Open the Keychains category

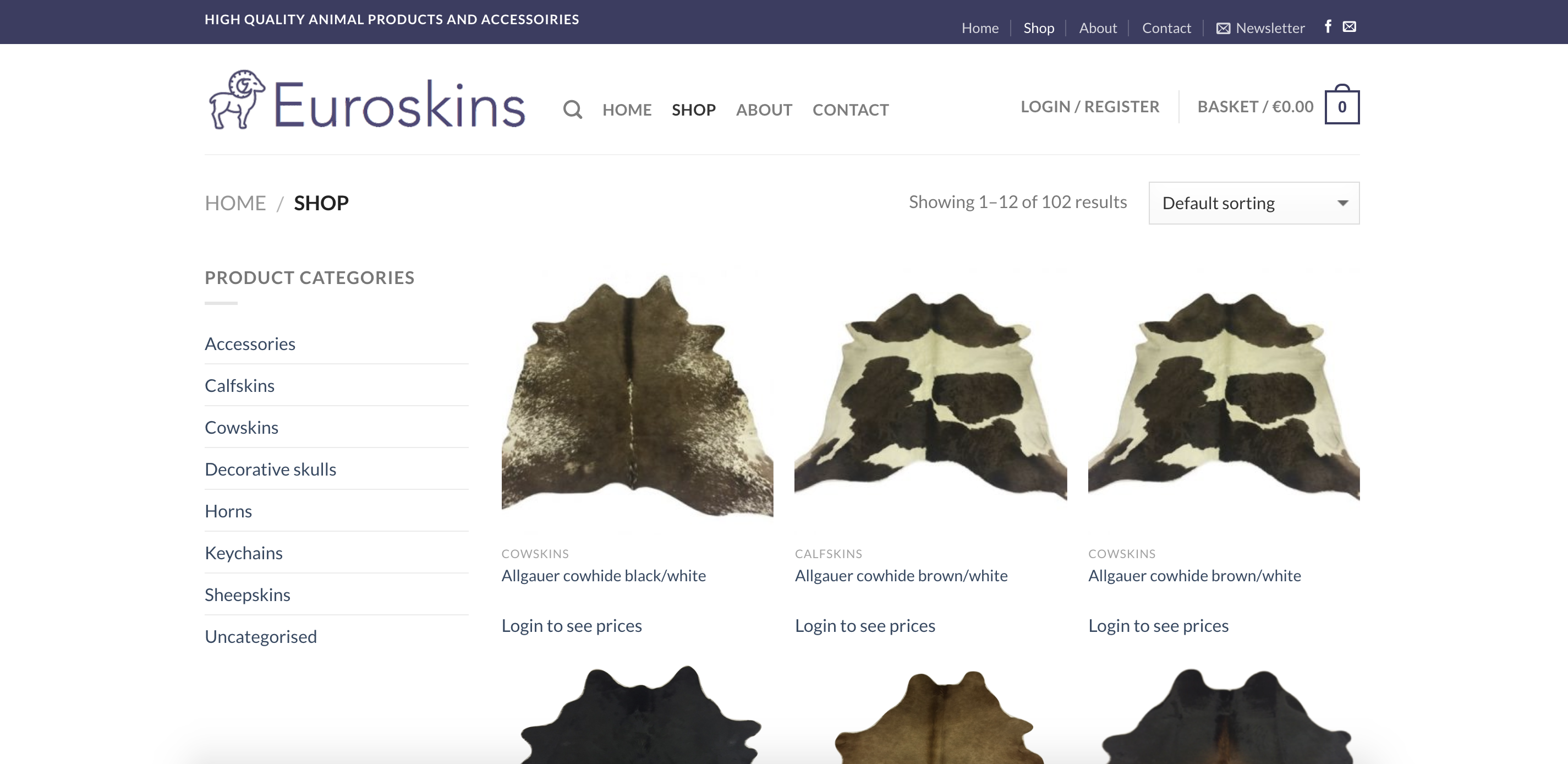tap(244, 553)
